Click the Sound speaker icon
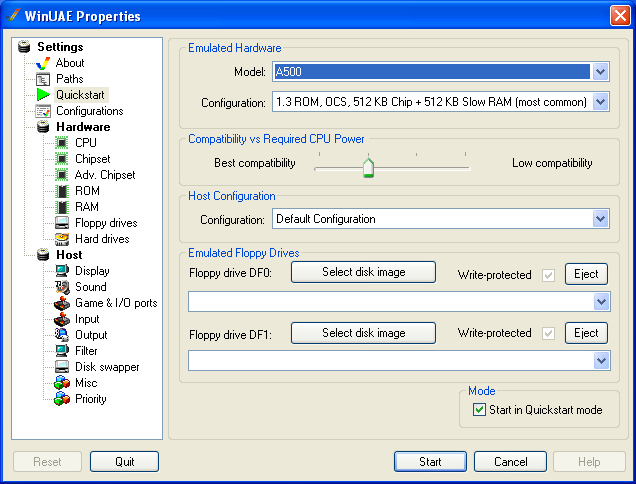This screenshot has height=484, width=636. tap(62, 287)
